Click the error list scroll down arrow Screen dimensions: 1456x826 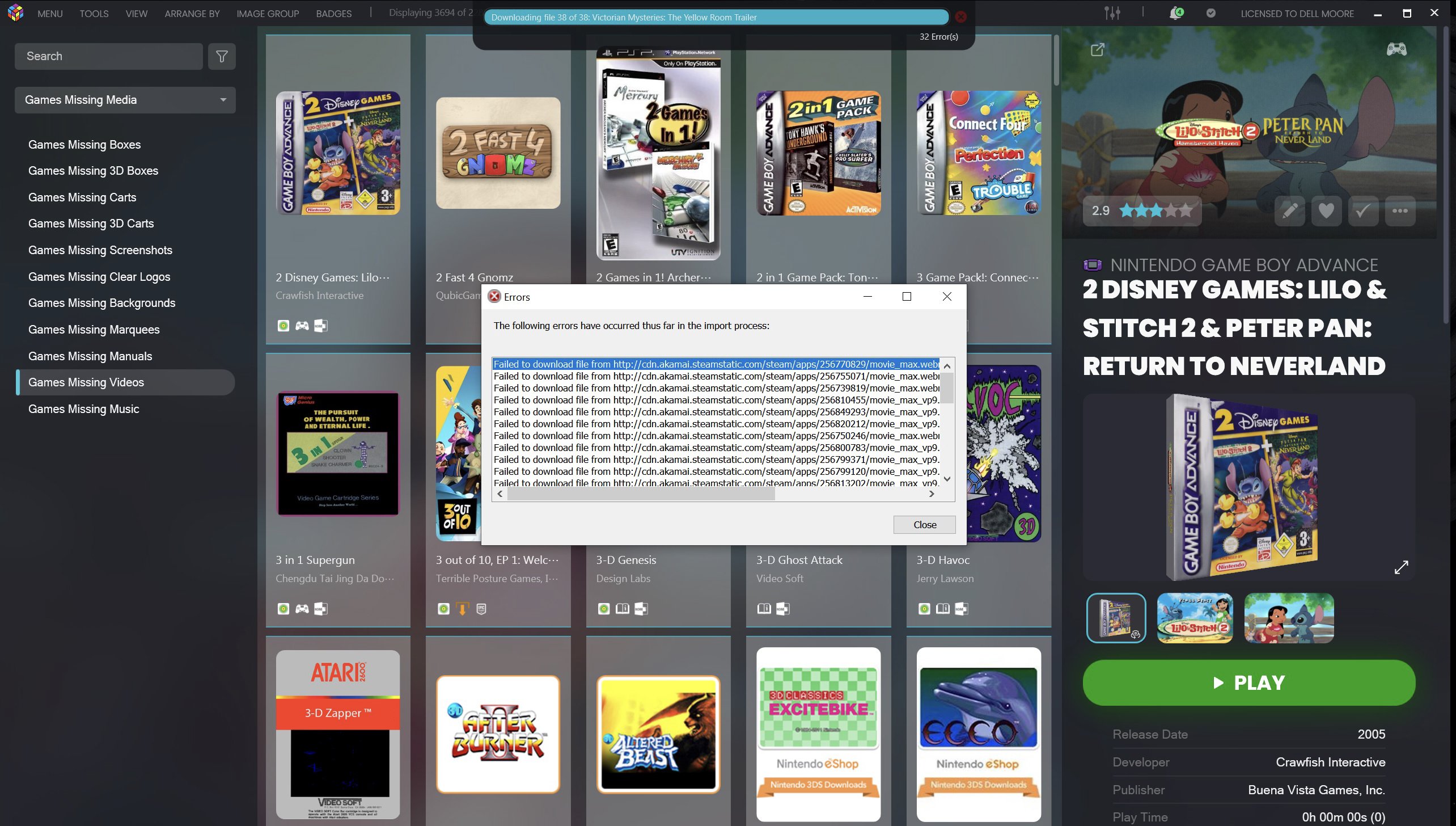(947, 479)
